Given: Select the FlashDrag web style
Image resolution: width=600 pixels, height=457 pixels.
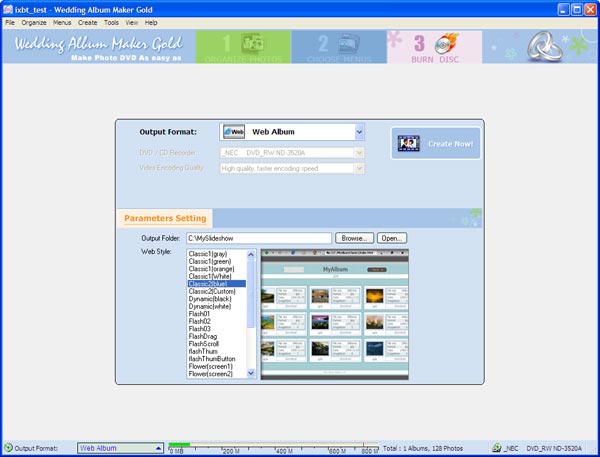Looking at the screenshot, I should [x=217, y=336].
